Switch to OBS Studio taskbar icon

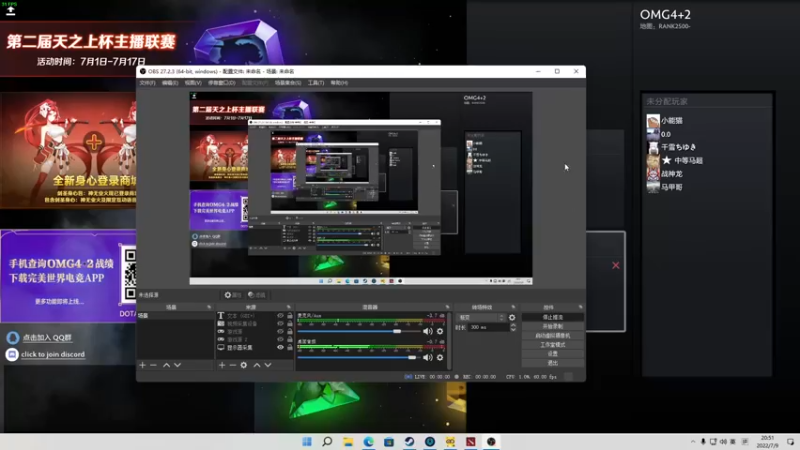click(491, 442)
